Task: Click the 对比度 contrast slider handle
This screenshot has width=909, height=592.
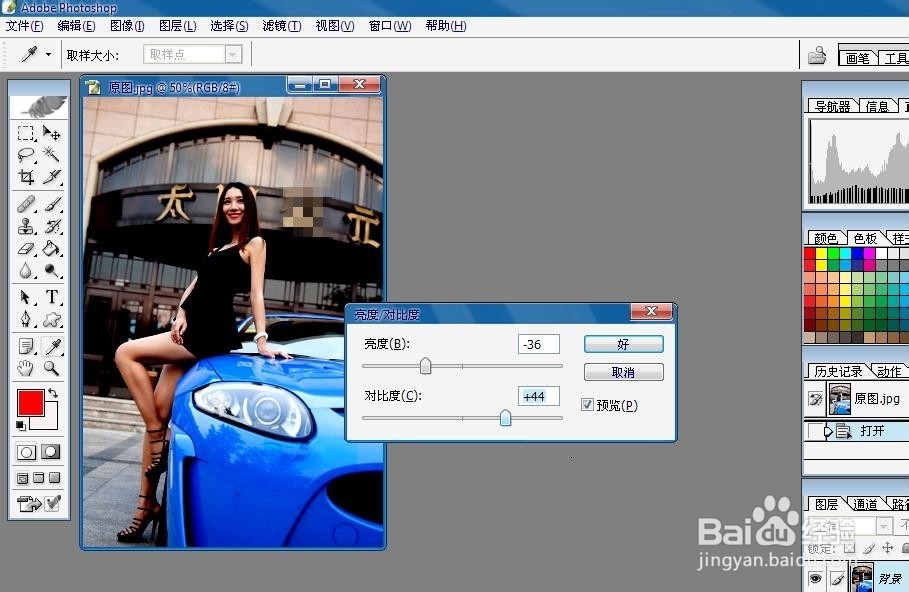Action: [504, 418]
